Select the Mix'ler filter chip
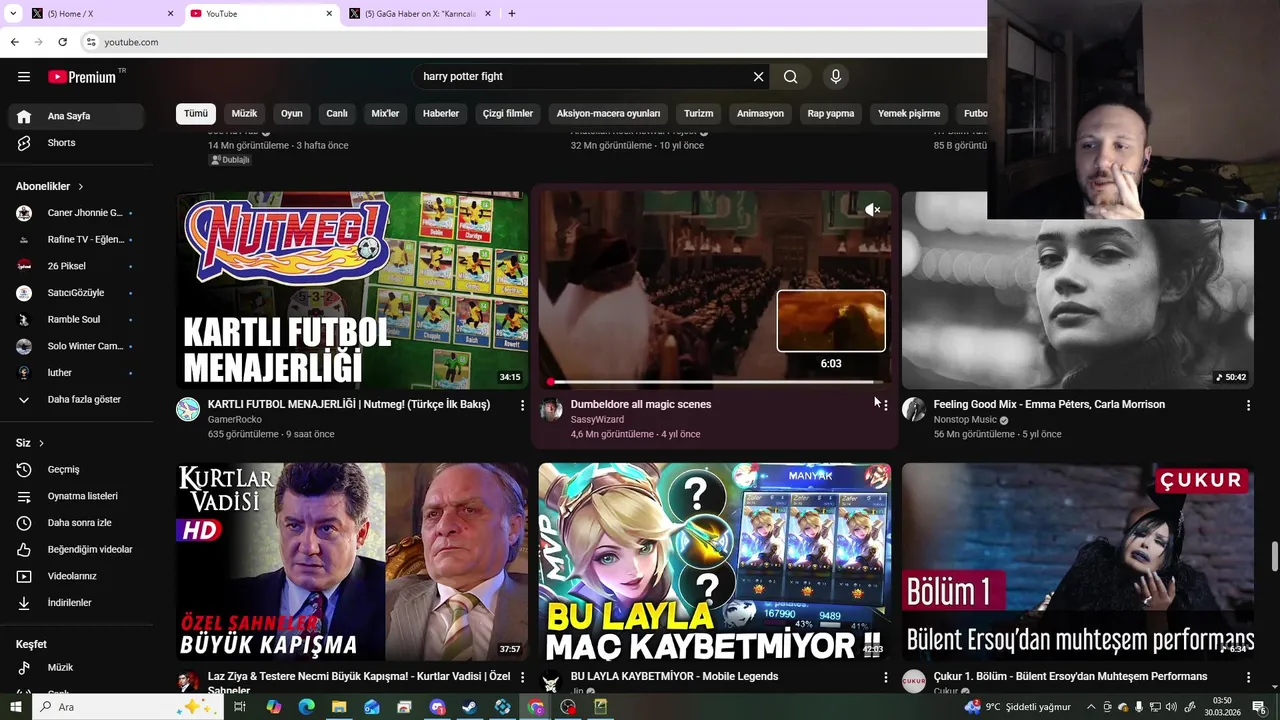Screen dimensions: 1280x720 click(385, 114)
